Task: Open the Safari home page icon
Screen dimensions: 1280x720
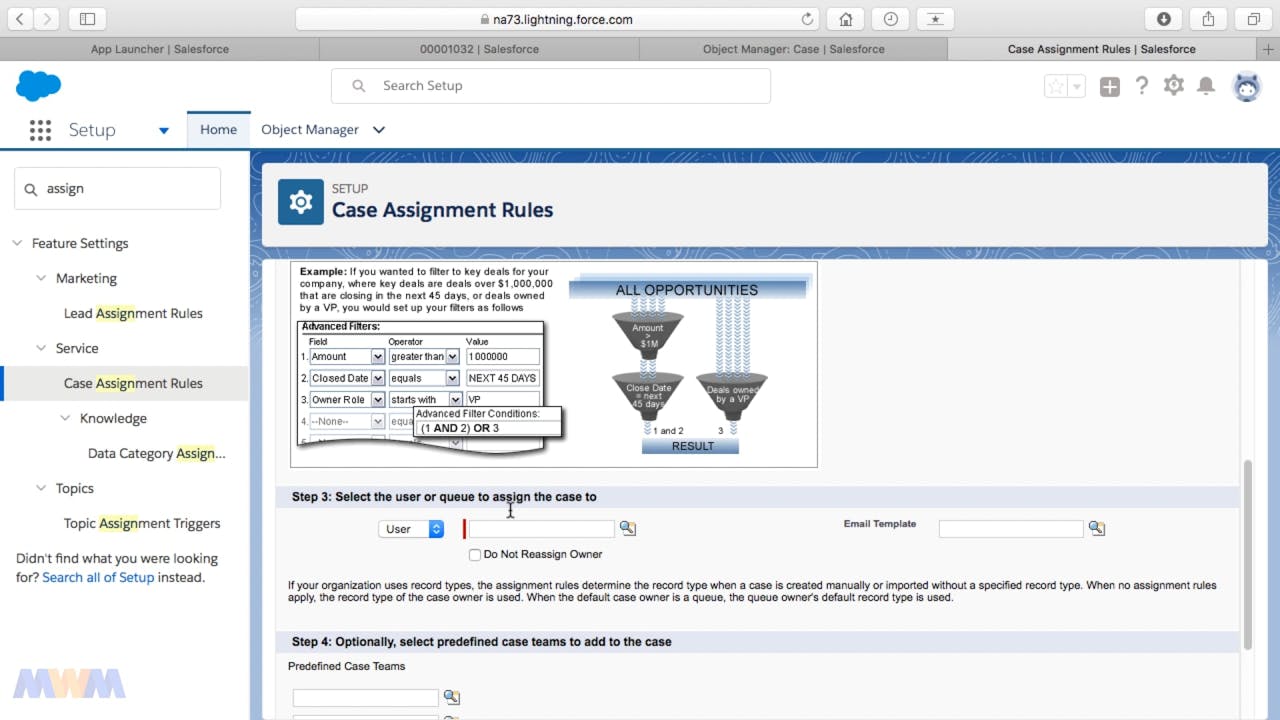Action: point(846,19)
